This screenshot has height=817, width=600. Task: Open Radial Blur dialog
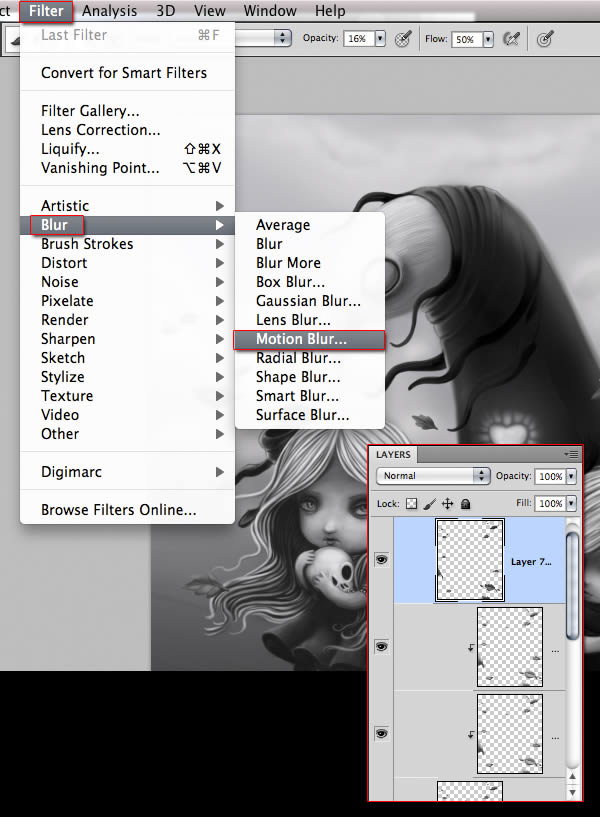pyautogui.click(x=310, y=358)
